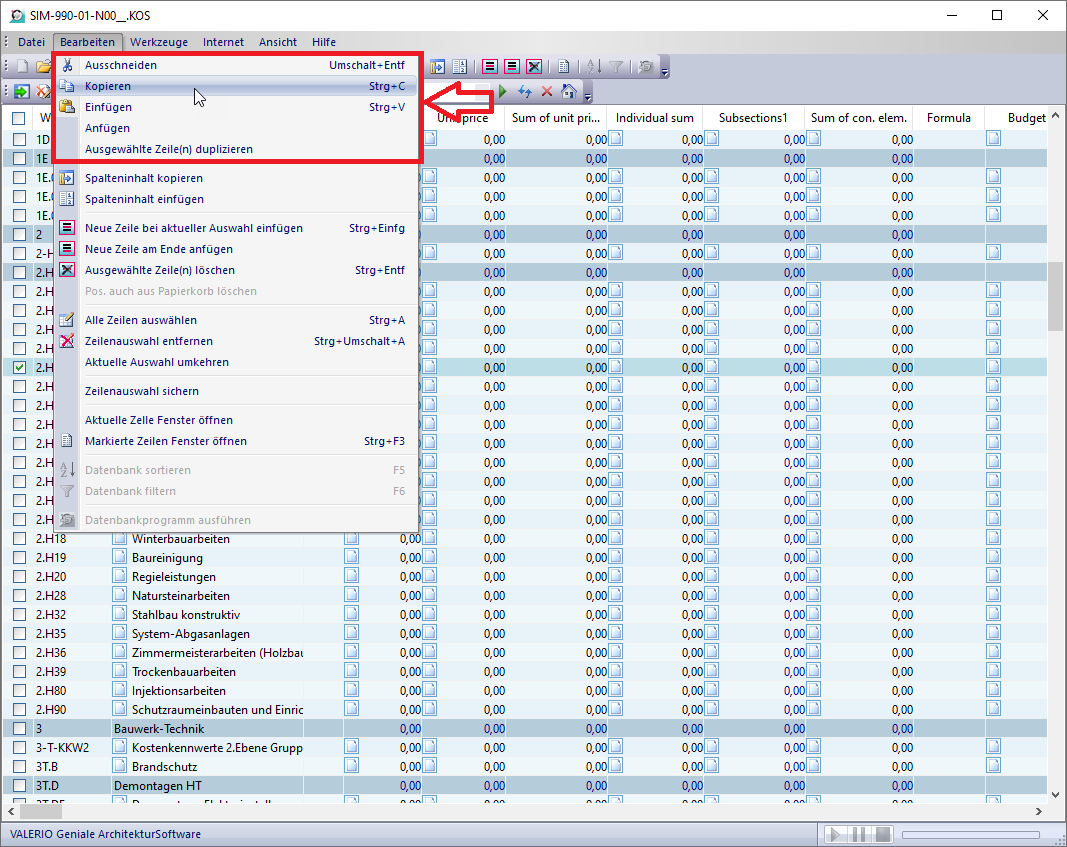Image resolution: width=1067 pixels, height=847 pixels.
Task: Click the Ausgewählte Zeile(n) löschen menu icon
Action: point(67,270)
